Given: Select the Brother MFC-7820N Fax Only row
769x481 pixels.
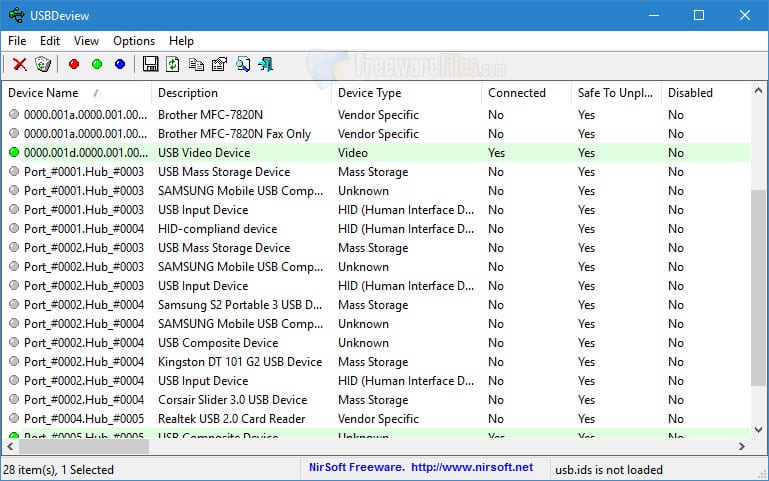Looking at the screenshot, I should click(377, 133).
